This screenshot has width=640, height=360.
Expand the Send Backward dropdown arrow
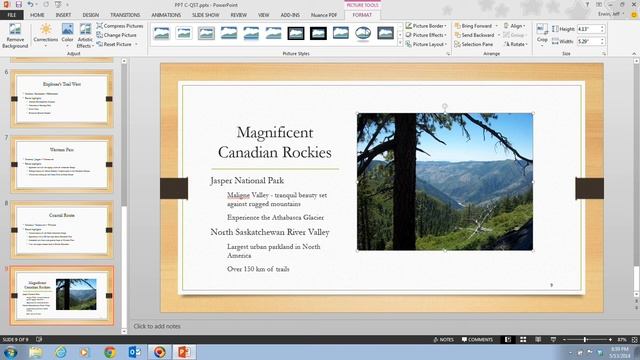click(499, 35)
